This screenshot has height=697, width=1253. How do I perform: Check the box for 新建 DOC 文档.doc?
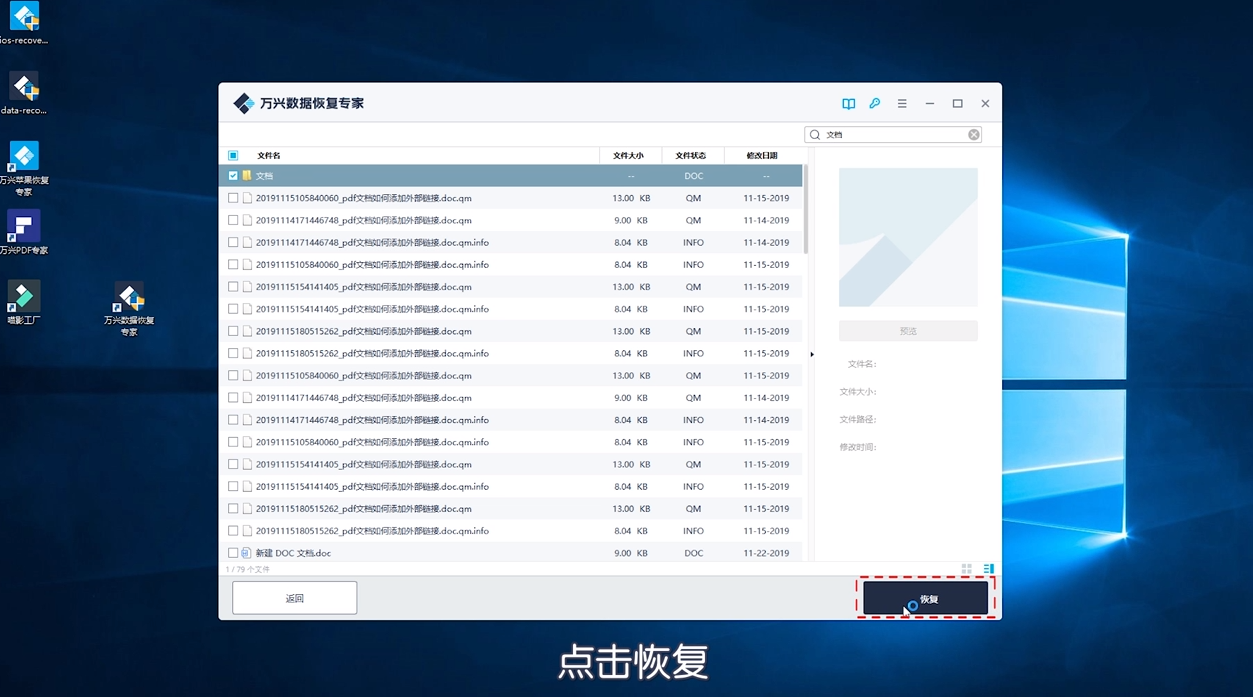point(233,553)
